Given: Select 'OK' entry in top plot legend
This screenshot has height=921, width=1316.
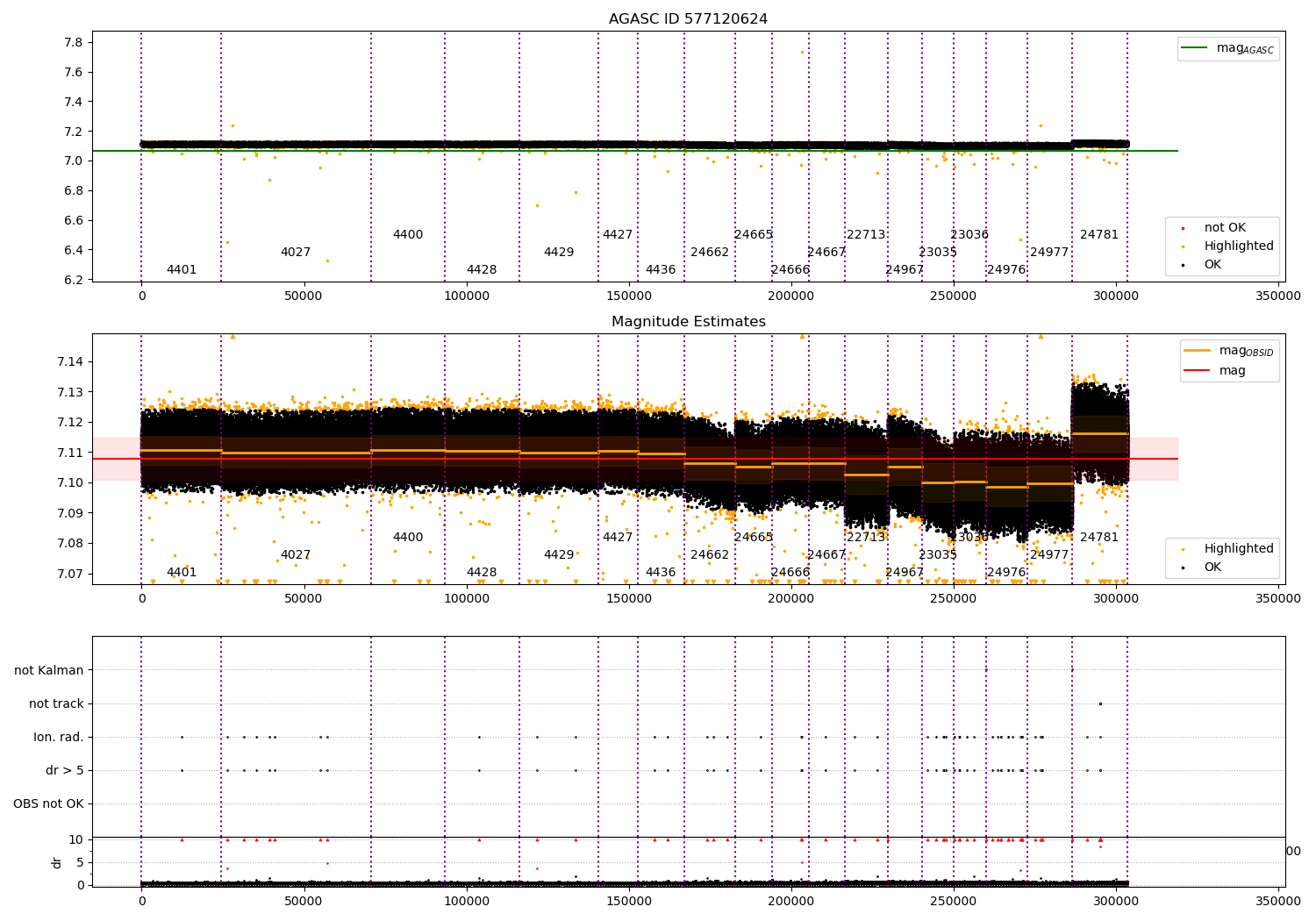Looking at the screenshot, I should [1212, 265].
